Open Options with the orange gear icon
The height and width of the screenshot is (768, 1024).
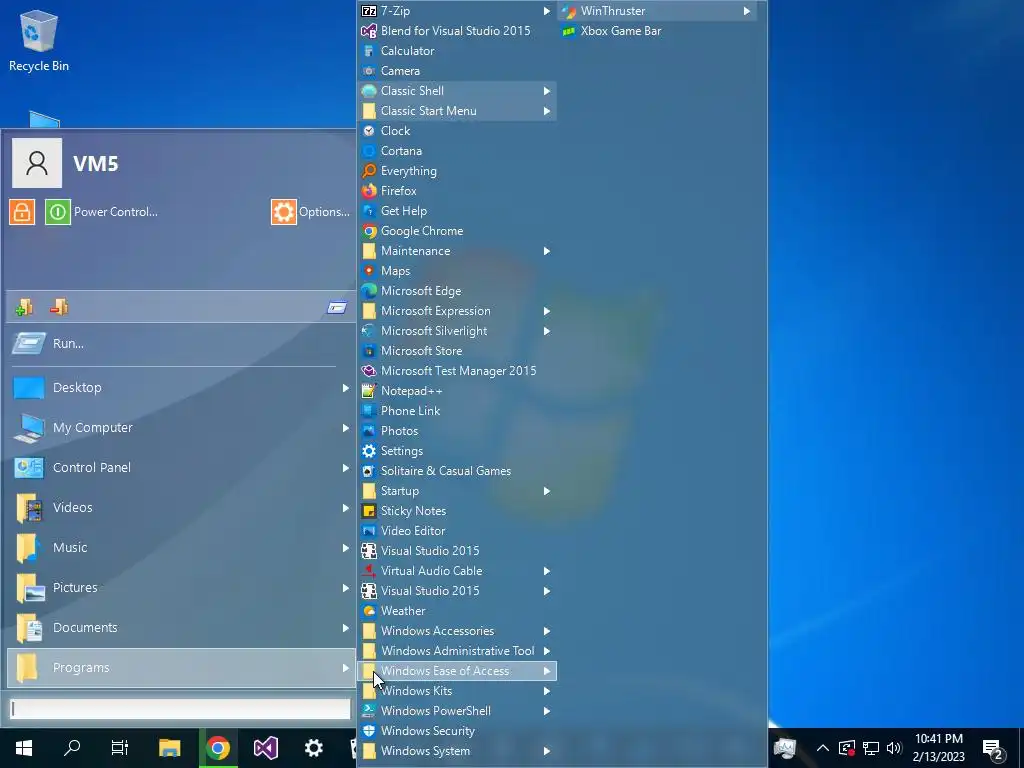point(284,212)
